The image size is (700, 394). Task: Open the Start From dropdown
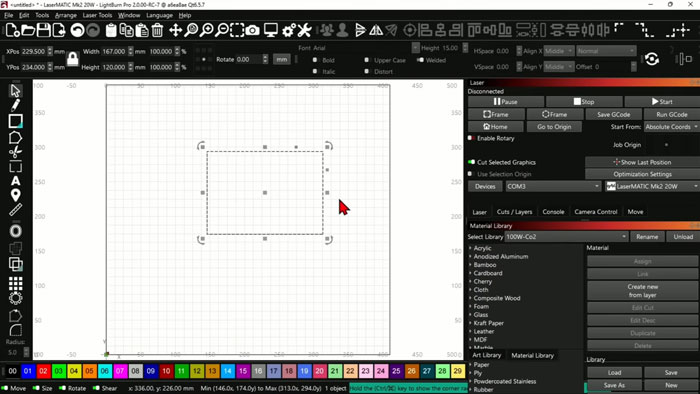click(671, 127)
